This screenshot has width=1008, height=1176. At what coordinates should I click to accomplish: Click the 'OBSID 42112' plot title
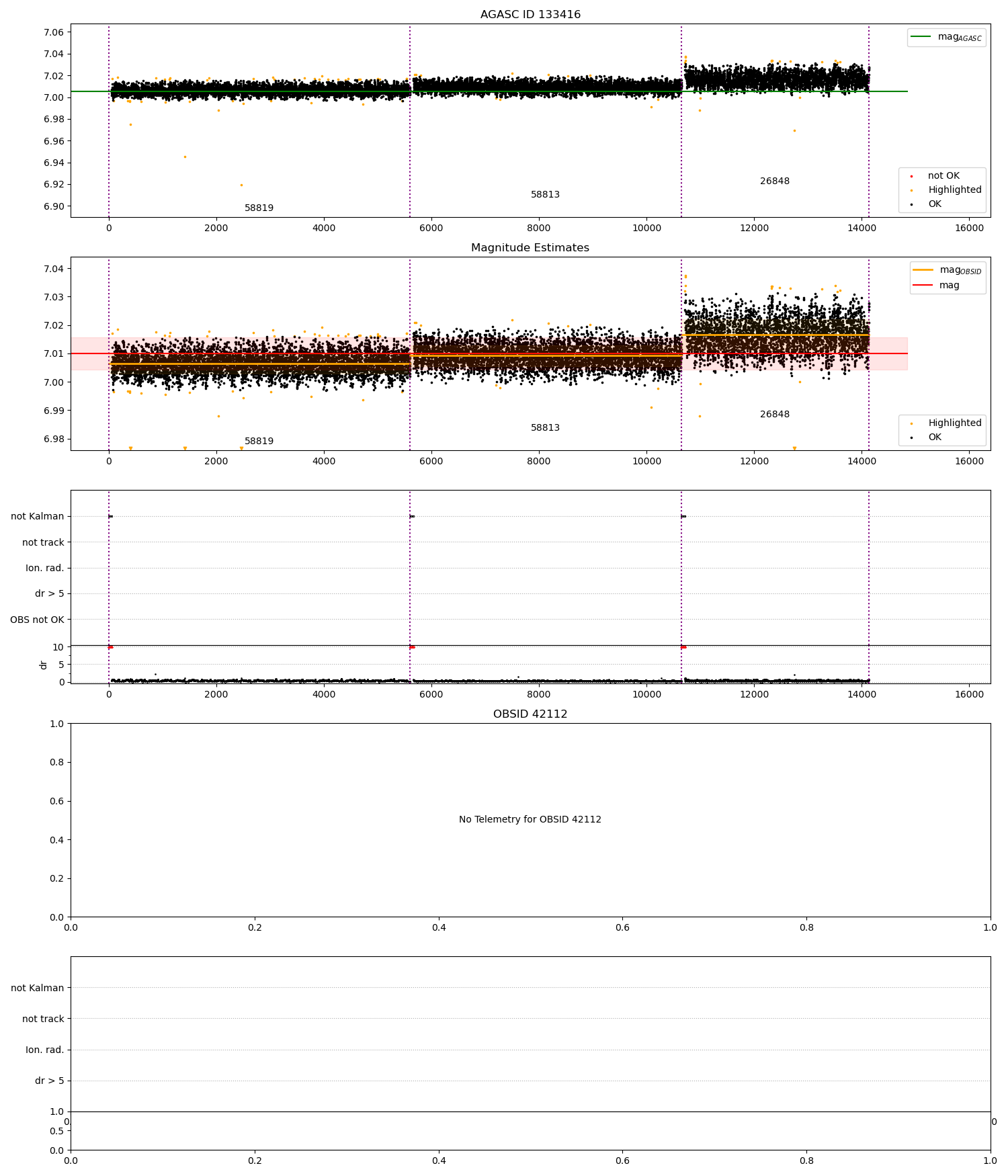pyautogui.click(x=530, y=714)
